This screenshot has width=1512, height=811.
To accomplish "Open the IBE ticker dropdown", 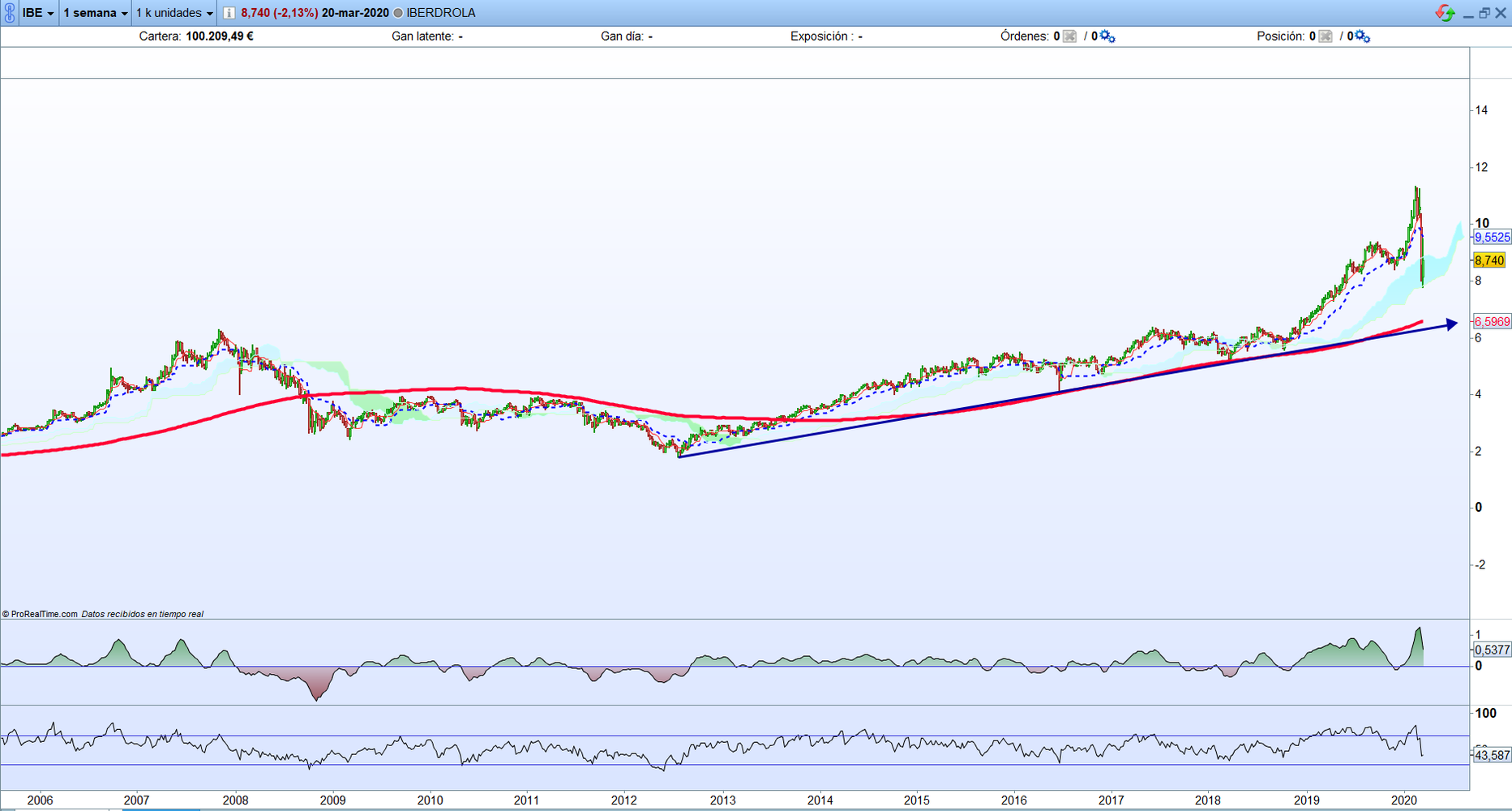I will coord(38,13).
